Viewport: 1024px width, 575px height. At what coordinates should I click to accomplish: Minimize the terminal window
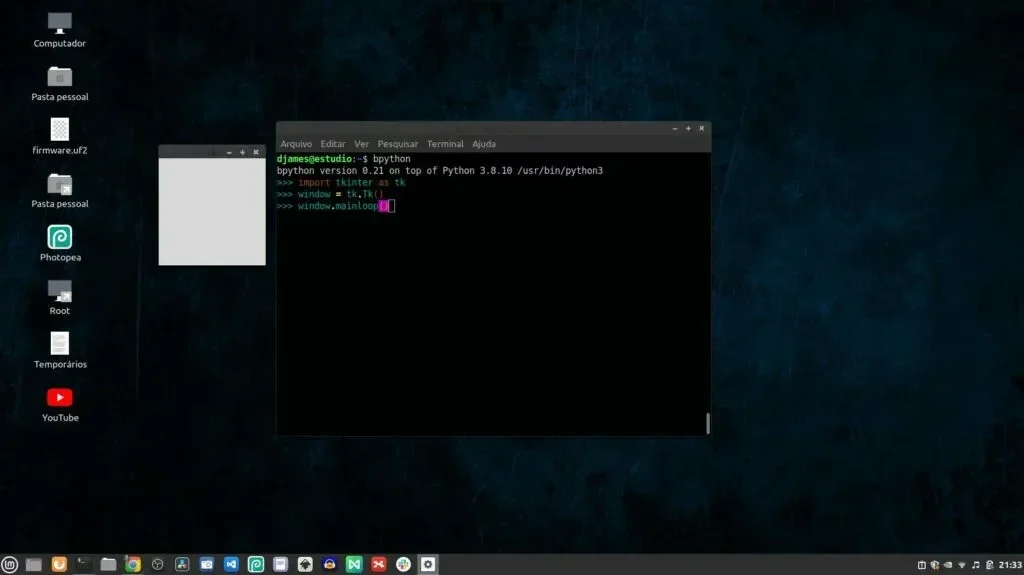click(x=675, y=129)
